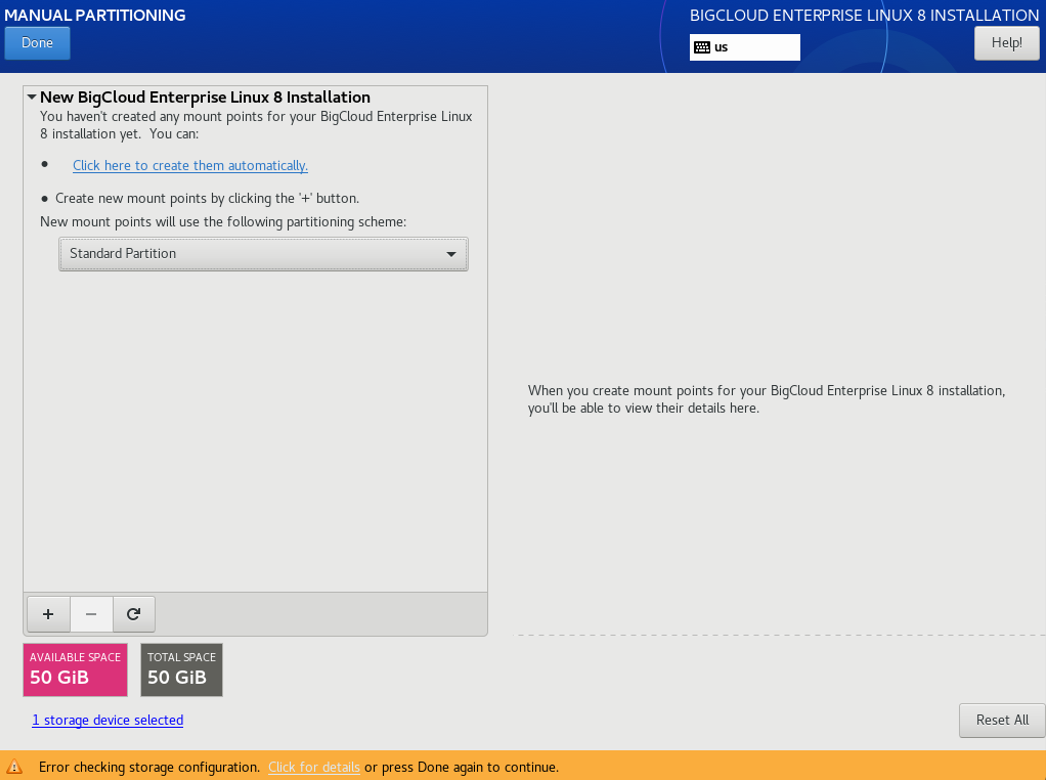Viewport: 1046px width, 780px height.
Task: Click the AVAILABLE SPACE 50 GiB box
Action: (x=75, y=670)
